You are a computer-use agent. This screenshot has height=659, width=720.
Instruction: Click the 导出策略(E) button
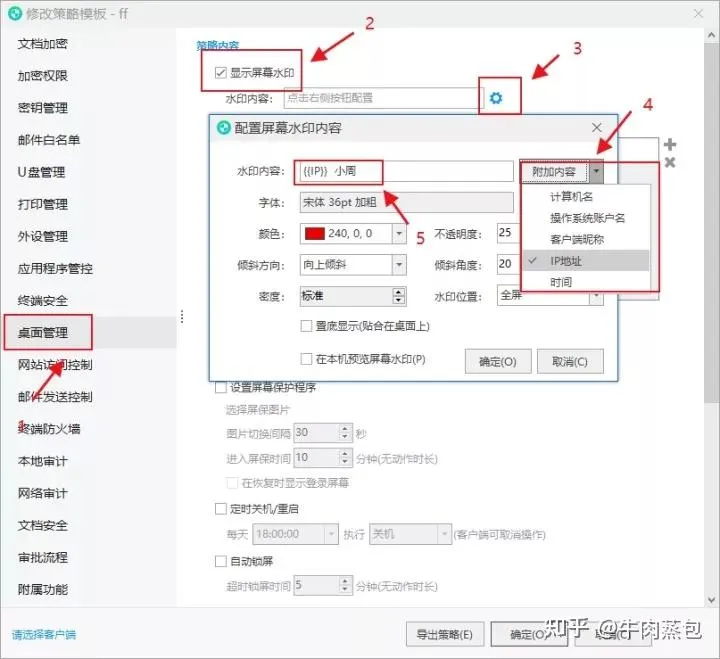click(444, 634)
